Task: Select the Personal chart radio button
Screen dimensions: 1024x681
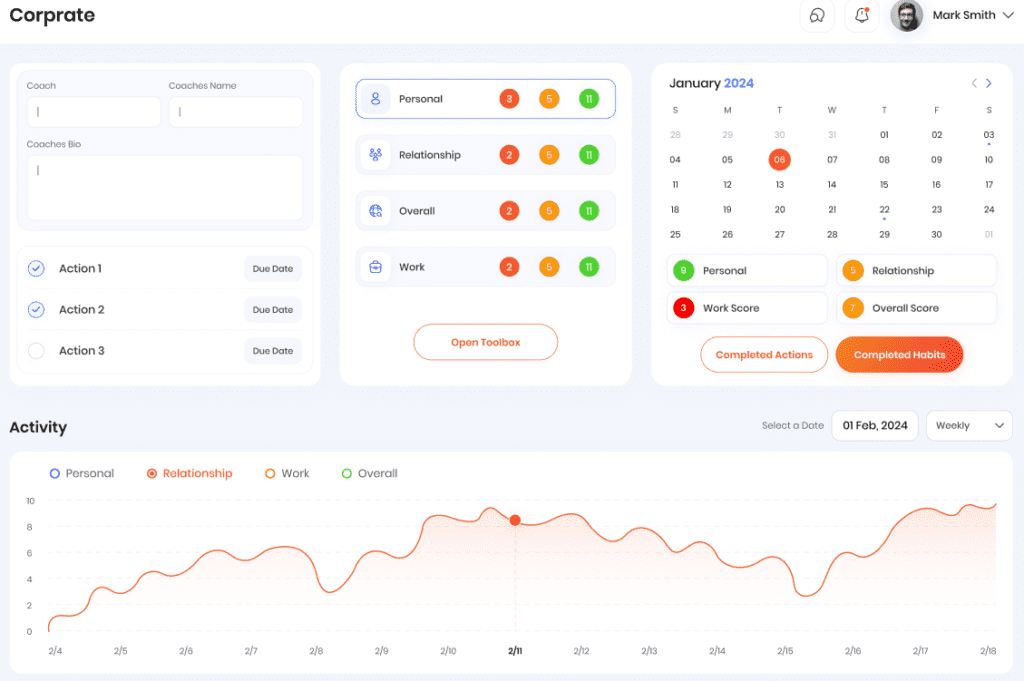Action: (55, 474)
